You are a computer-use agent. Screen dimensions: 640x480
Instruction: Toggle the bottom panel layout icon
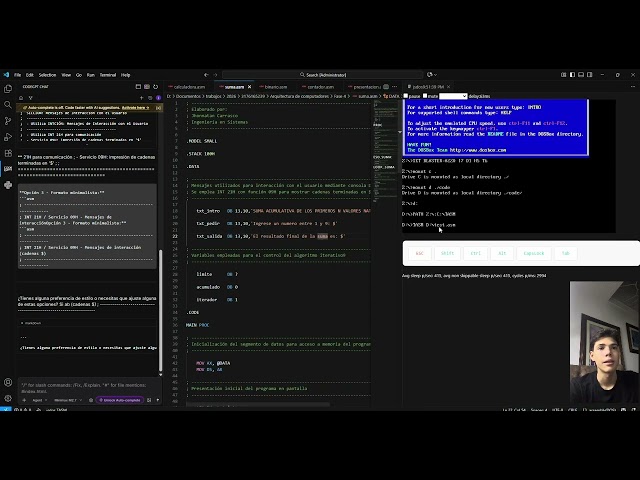[581, 75]
